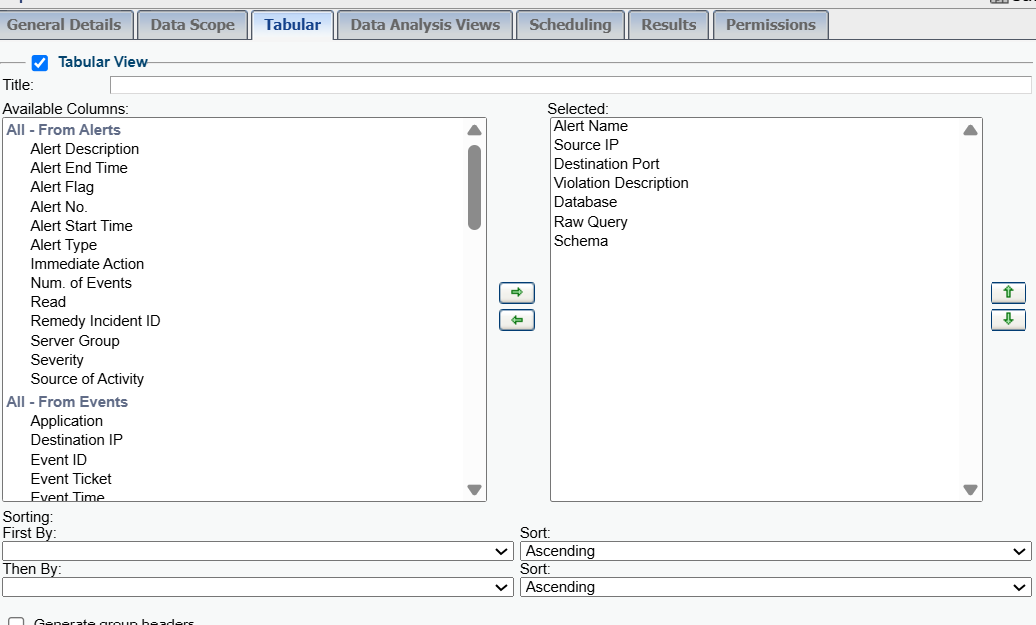Image resolution: width=1036 pixels, height=625 pixels.
Task: Select 'Server Group' column
Action: pos(75,342)
